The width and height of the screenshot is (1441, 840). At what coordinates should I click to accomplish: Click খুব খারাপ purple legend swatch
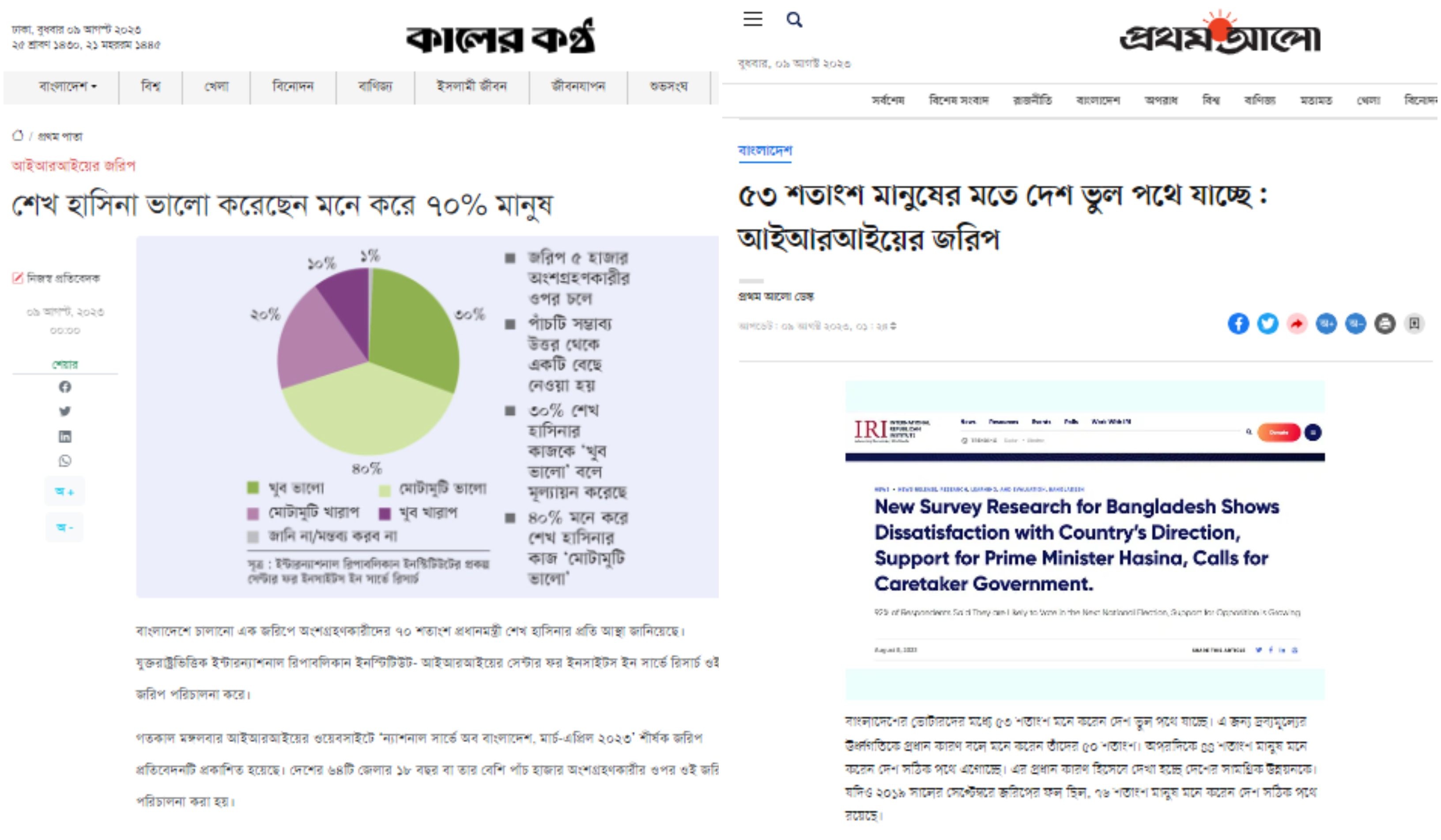click(x=384, y=513)
